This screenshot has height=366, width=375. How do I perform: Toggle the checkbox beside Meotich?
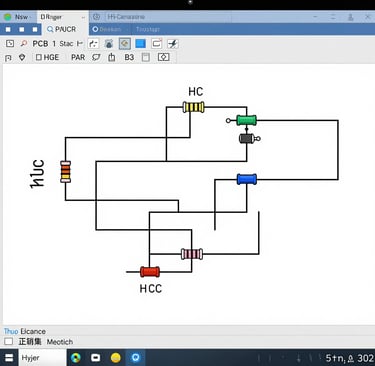[9, 341]
